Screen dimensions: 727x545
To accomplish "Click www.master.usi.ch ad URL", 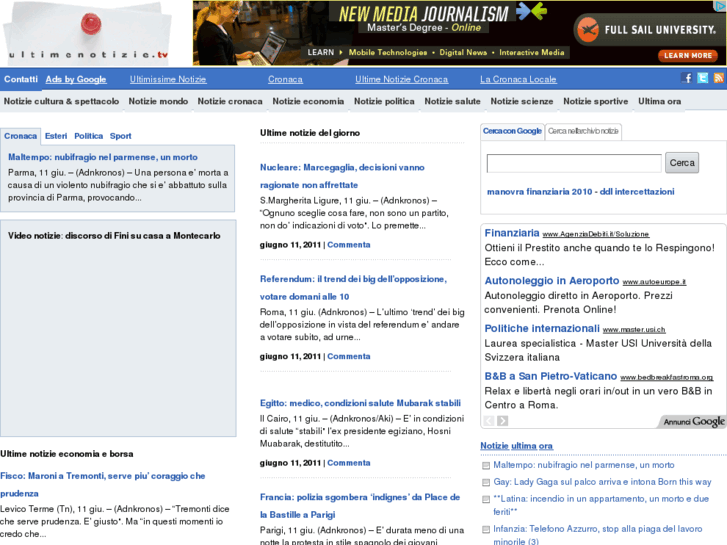I will pyautogui.click(x=634, y=330).
